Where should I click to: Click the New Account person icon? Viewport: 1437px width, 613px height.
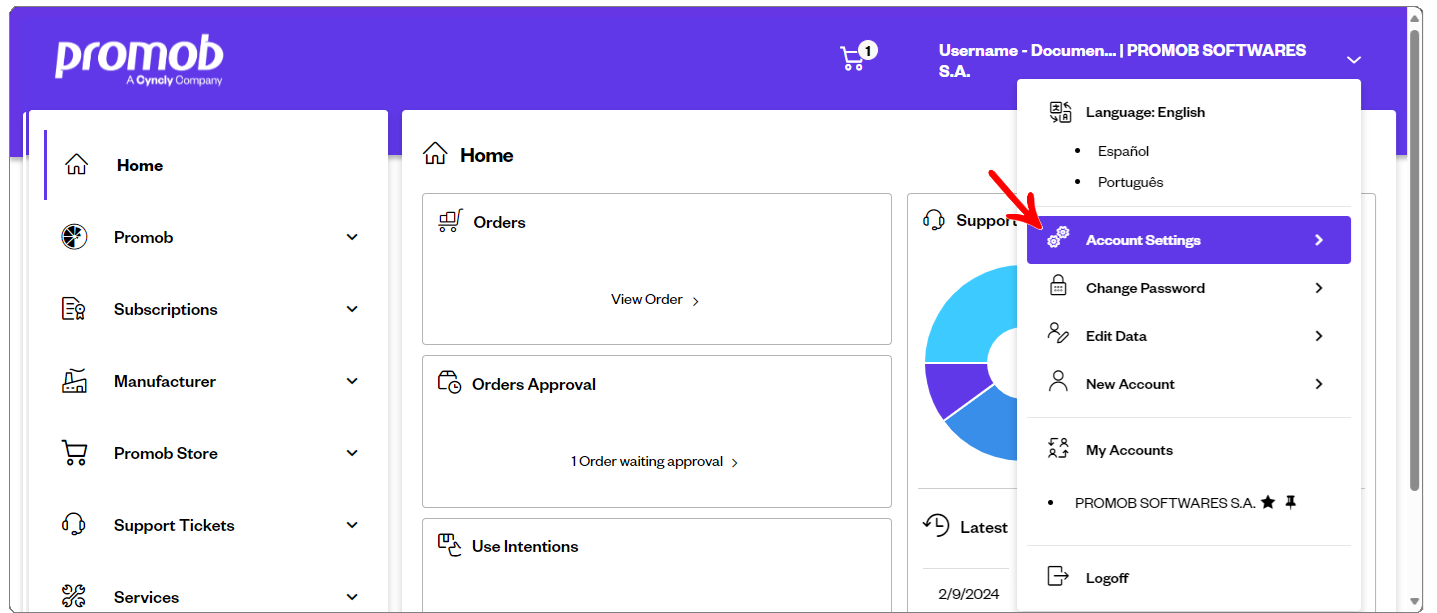point(1058,382)
